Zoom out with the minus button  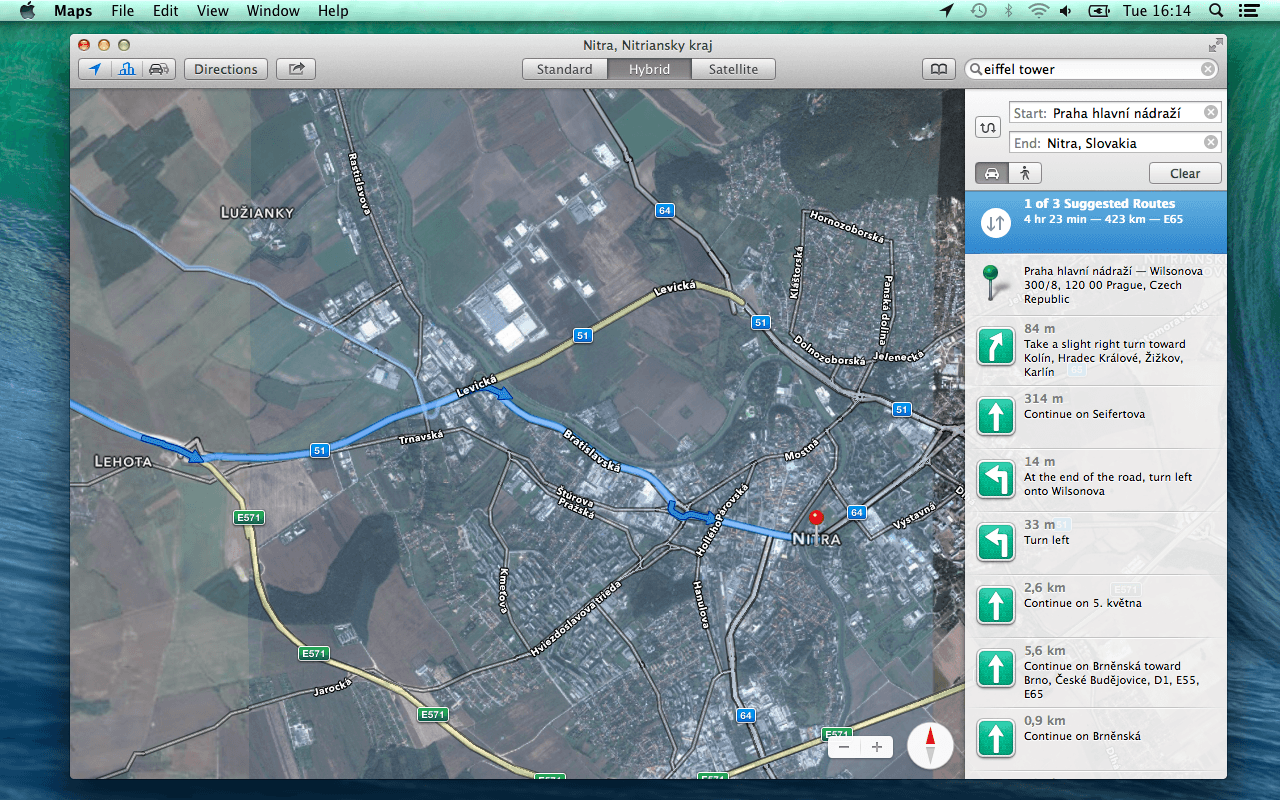[844, 747]
